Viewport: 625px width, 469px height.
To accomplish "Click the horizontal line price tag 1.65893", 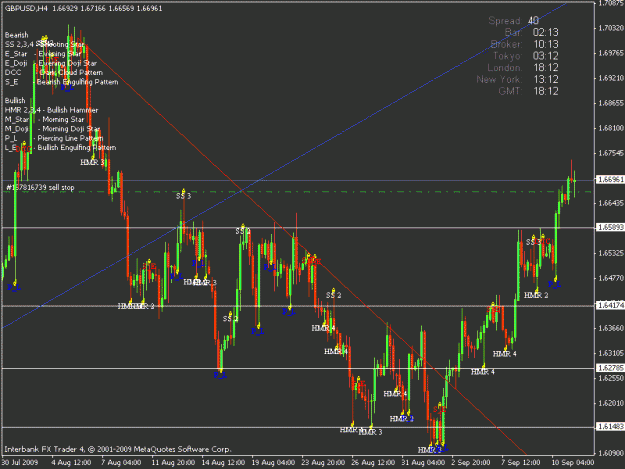I will point(610,227).
